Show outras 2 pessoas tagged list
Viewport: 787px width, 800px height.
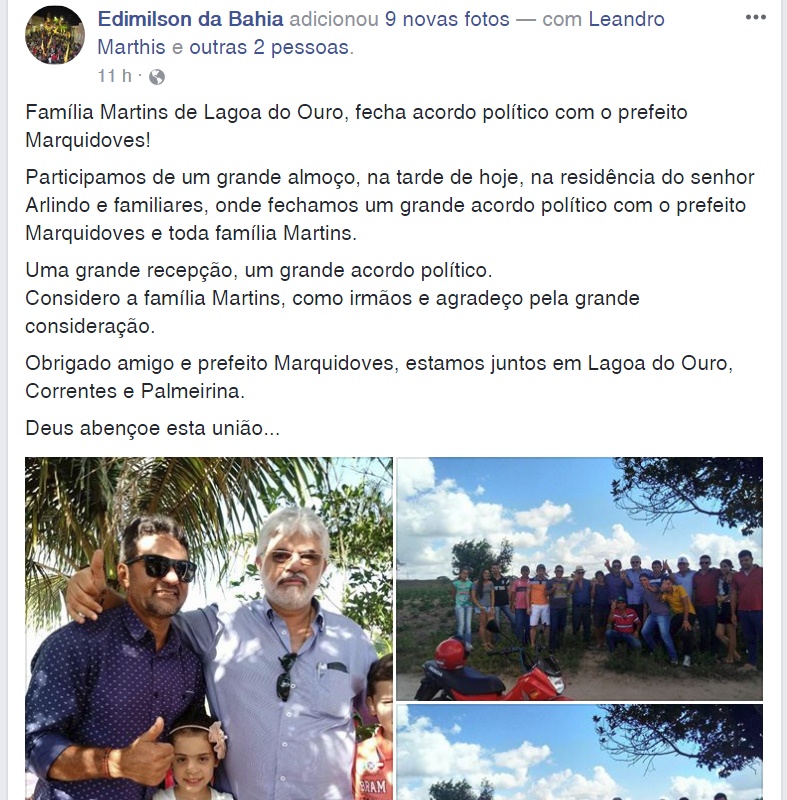[x=269, y=47]
